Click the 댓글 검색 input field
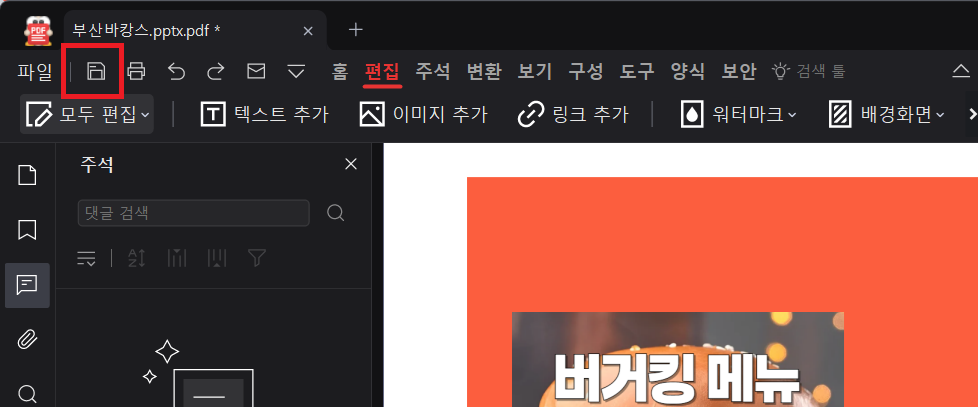This screenshot has height=407, width=978. (193, 213)
